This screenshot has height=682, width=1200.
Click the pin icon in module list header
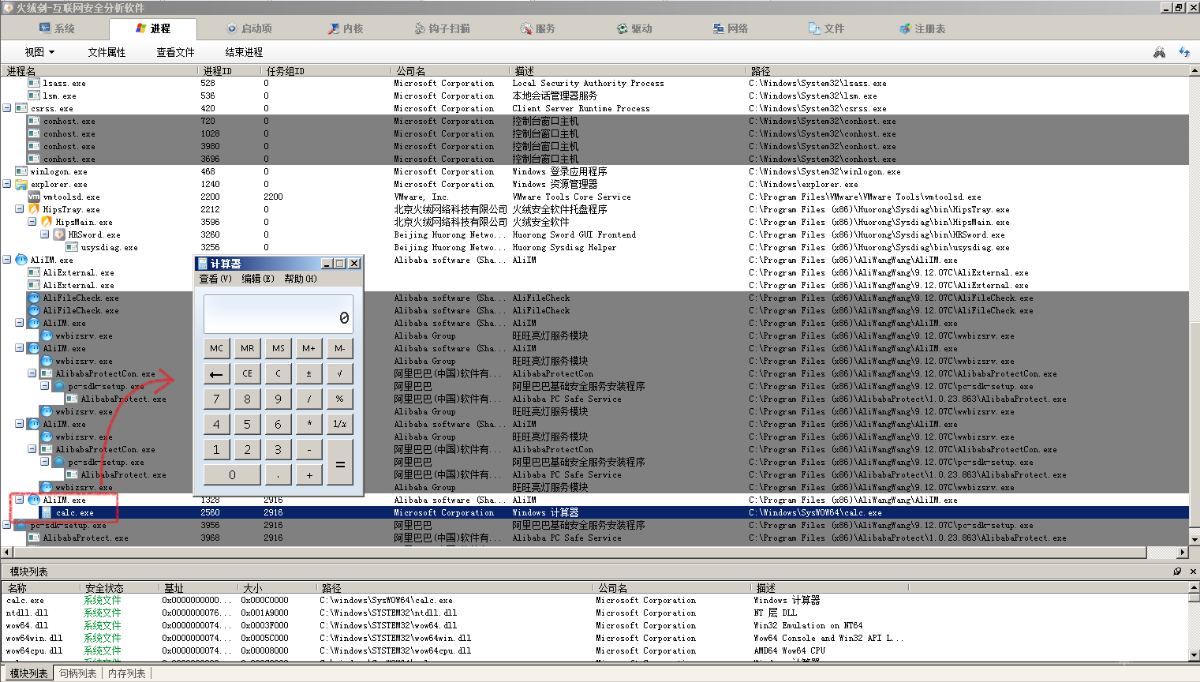click(x=1176, y=571)
